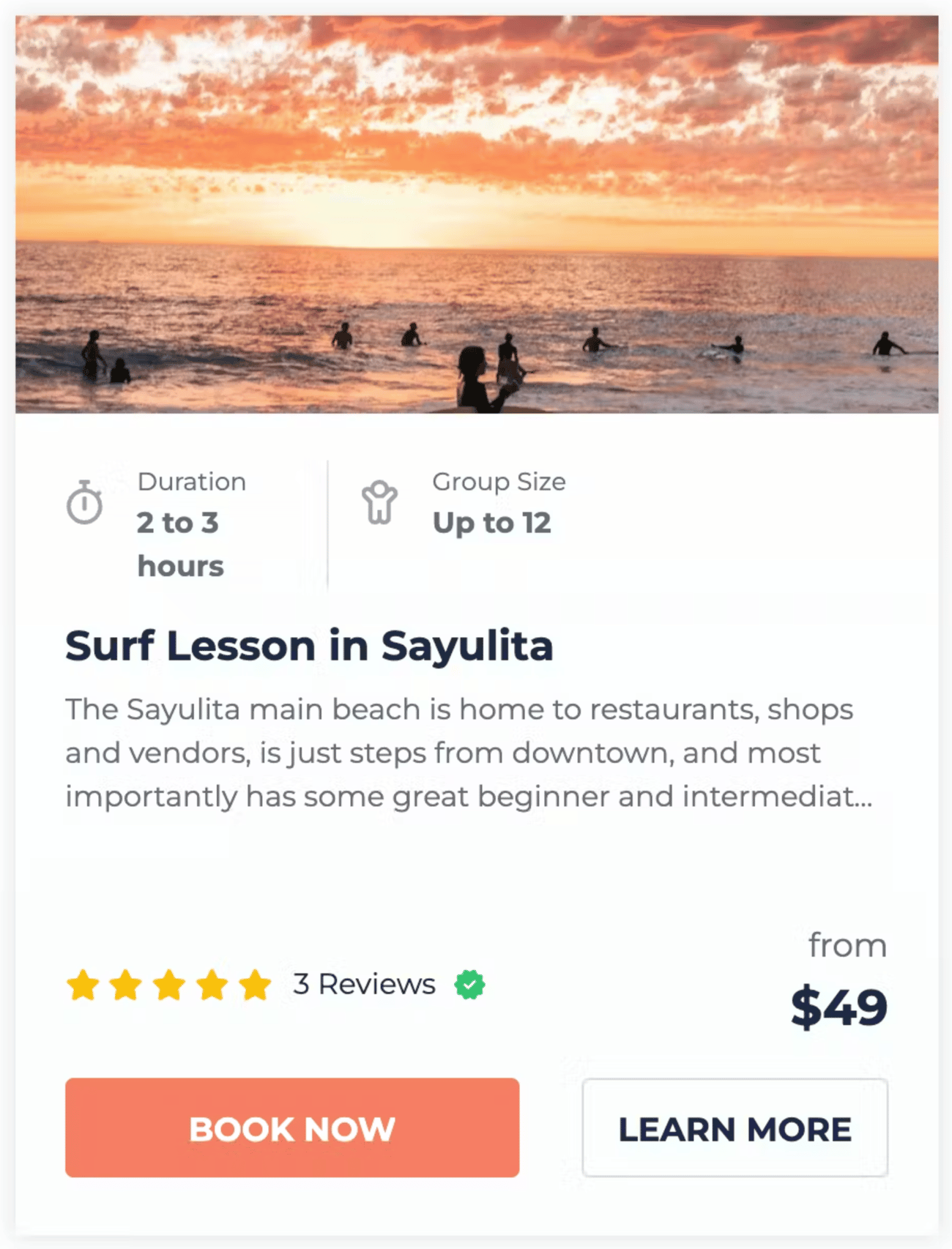
Task: Click the "from" price label
Action: (x=847, y=946)
